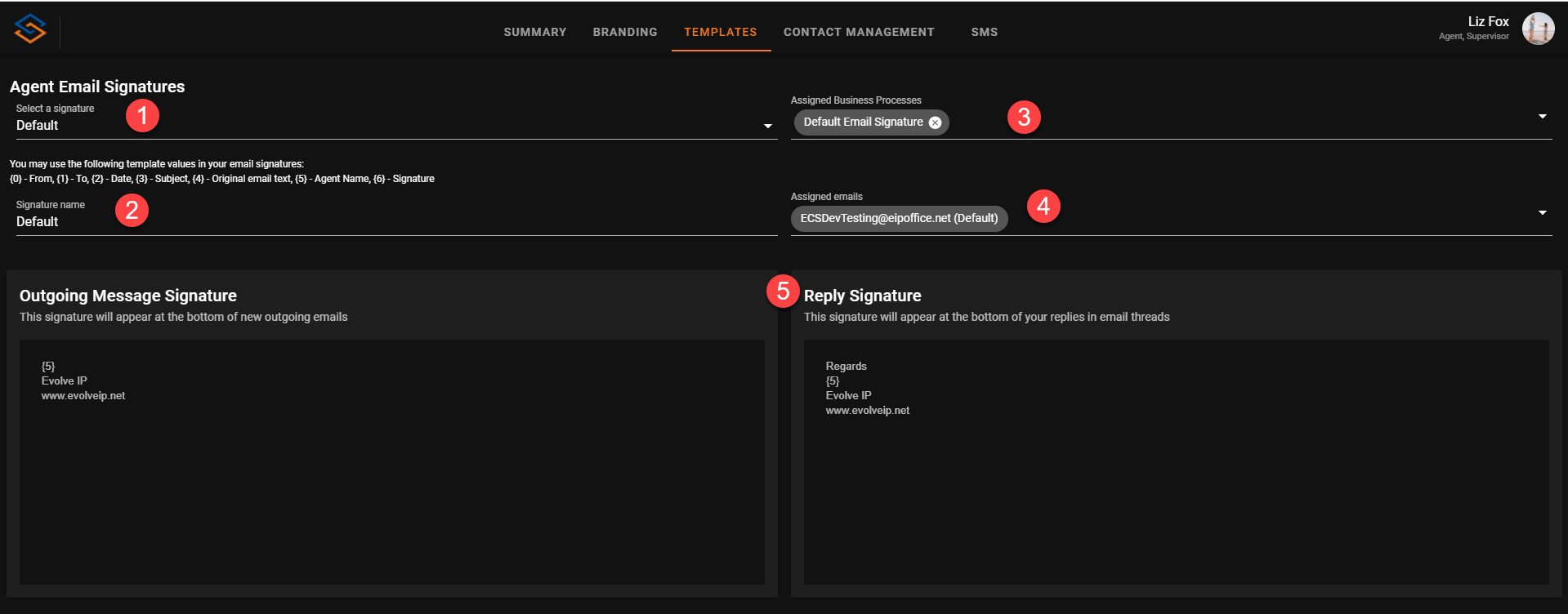Remove the Default Email Signature chip
The width and height of the screenshot is (1568, 614).
click(x=935, y=122)
